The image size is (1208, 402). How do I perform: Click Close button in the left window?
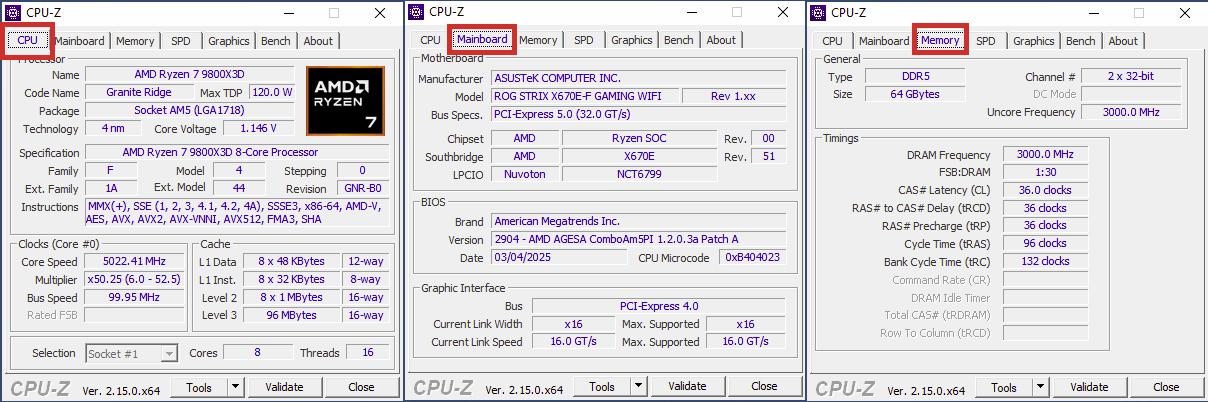pos(361,387)
